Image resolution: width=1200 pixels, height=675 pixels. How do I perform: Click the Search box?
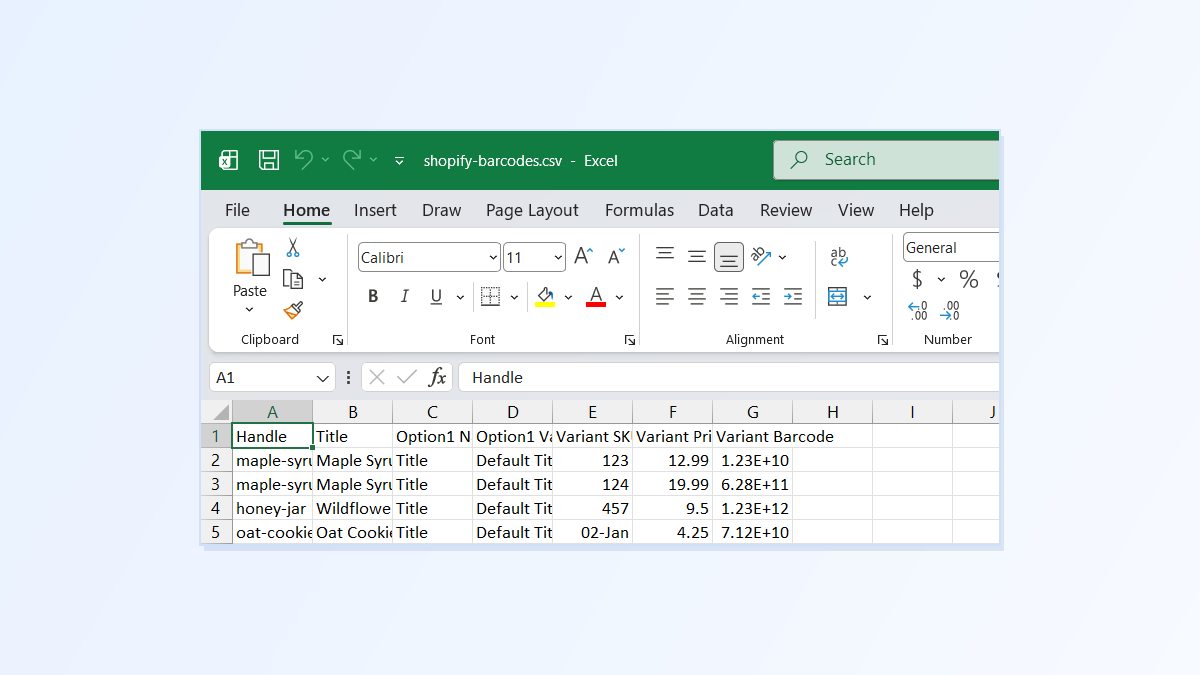[886, 160]
